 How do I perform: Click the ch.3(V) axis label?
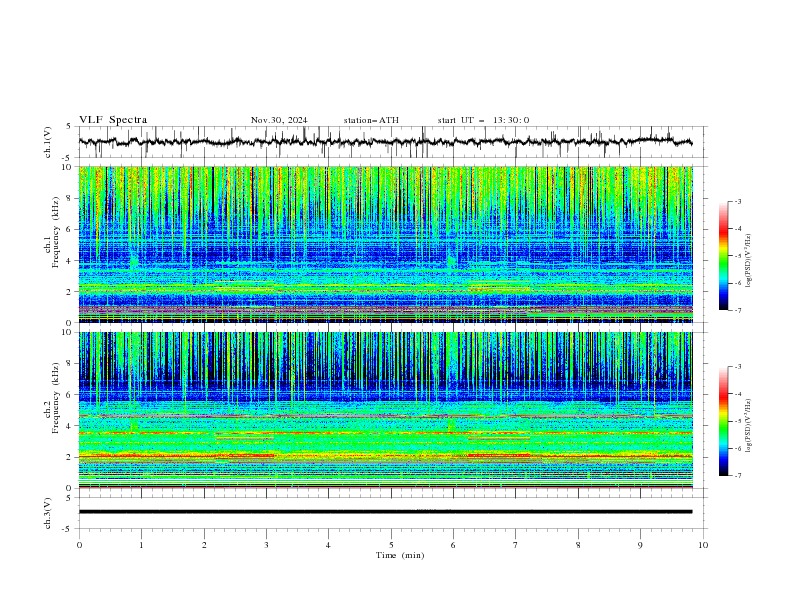pos(47,513)
